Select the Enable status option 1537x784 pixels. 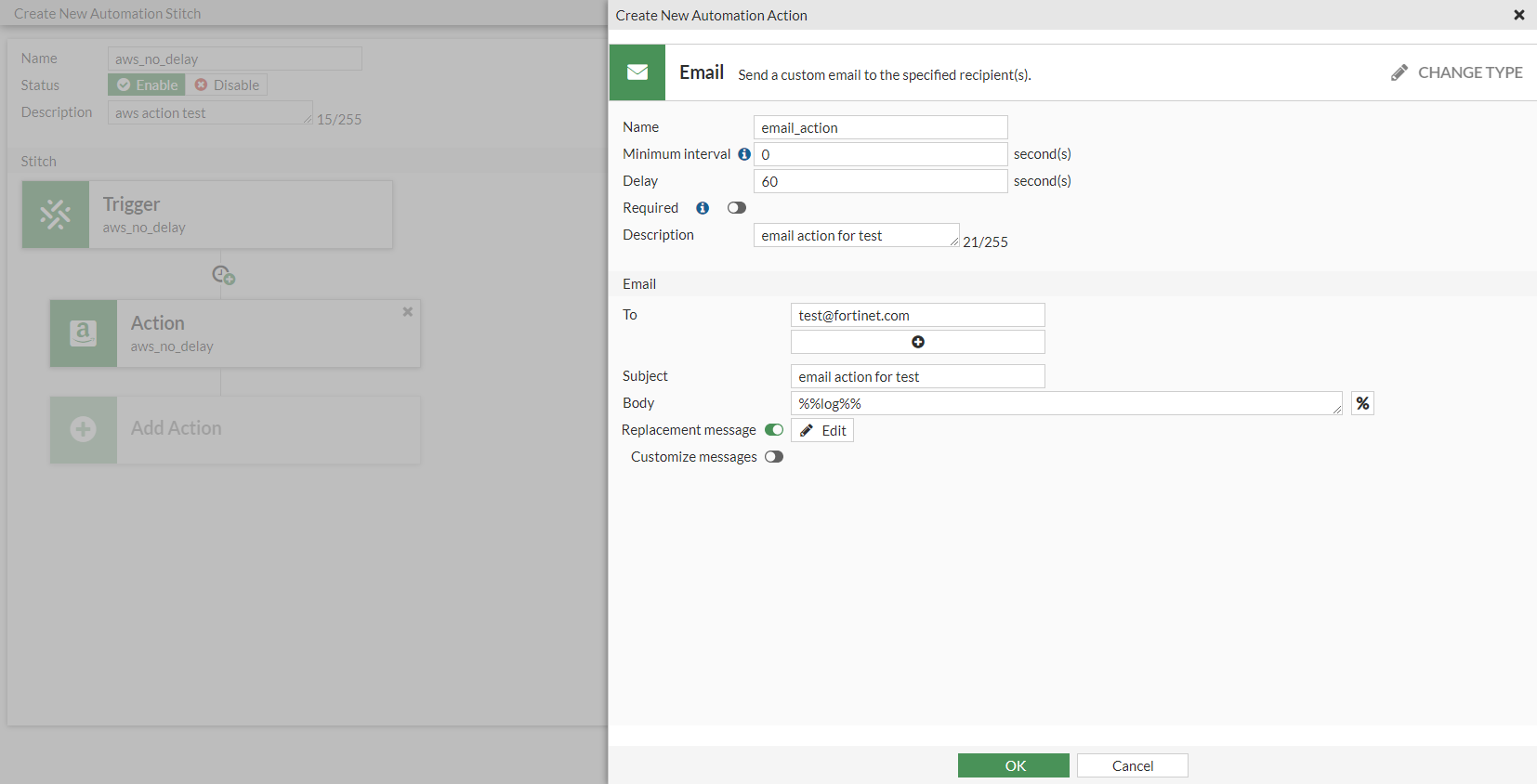[147, 85]
